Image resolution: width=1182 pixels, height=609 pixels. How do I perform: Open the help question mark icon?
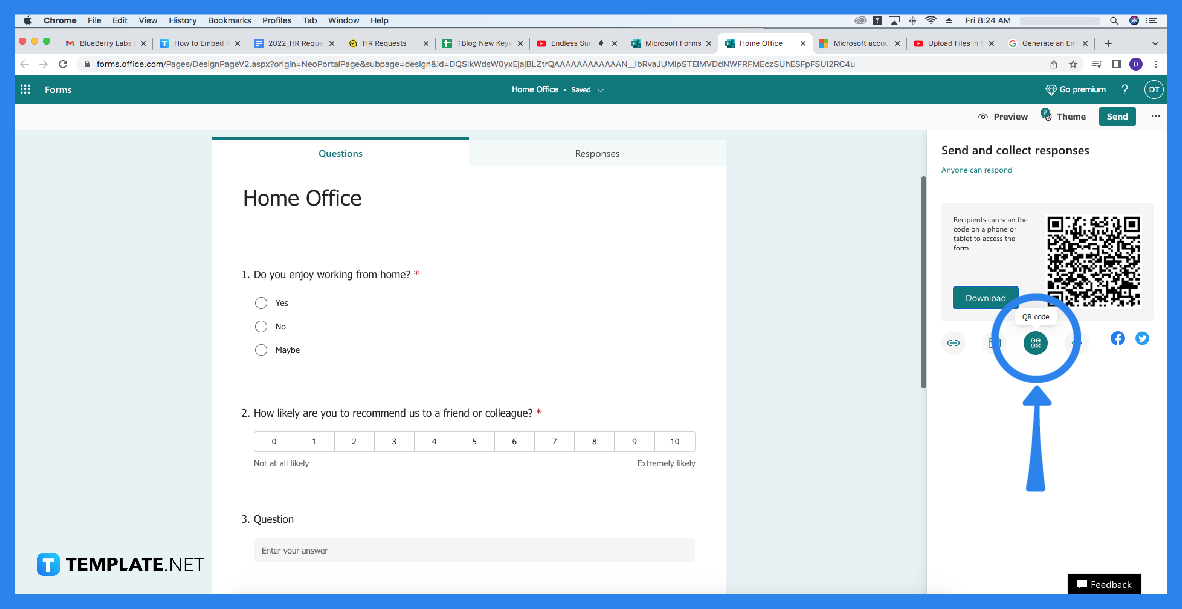coord(1125,89)
